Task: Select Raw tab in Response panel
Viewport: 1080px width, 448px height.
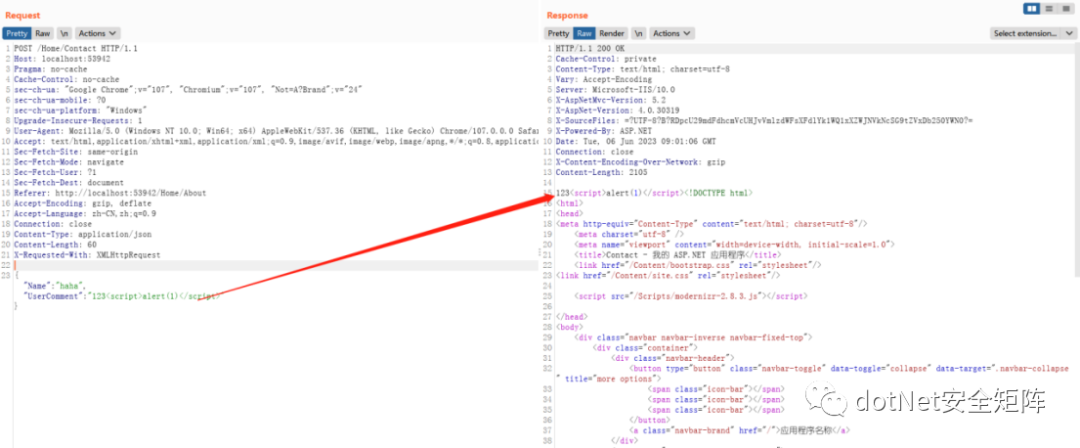Action: 584,33
